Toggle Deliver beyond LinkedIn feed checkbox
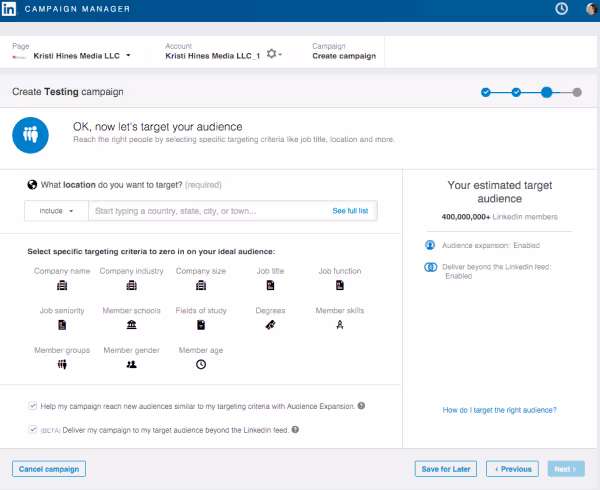This screenshot has height=490, width=600. (33, 430)
